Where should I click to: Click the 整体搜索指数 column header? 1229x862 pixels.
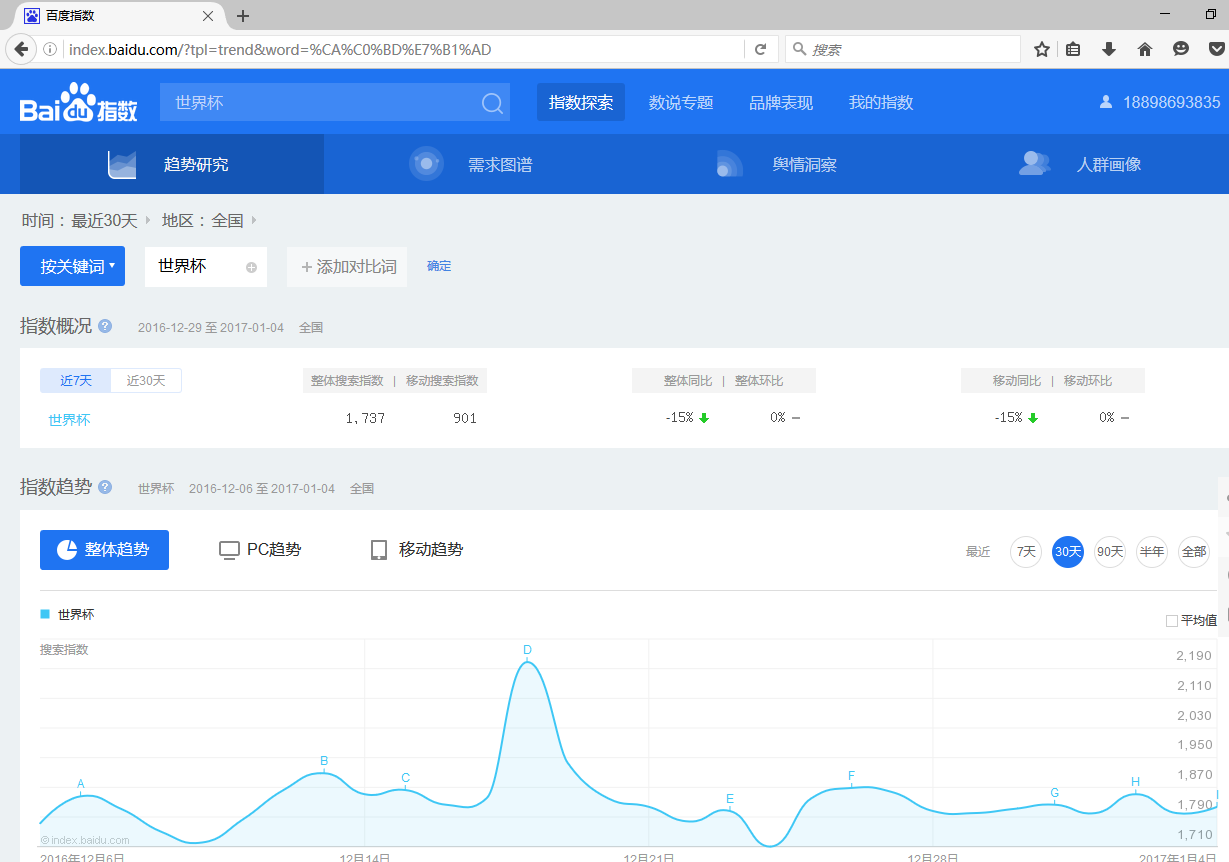[347, 381]
